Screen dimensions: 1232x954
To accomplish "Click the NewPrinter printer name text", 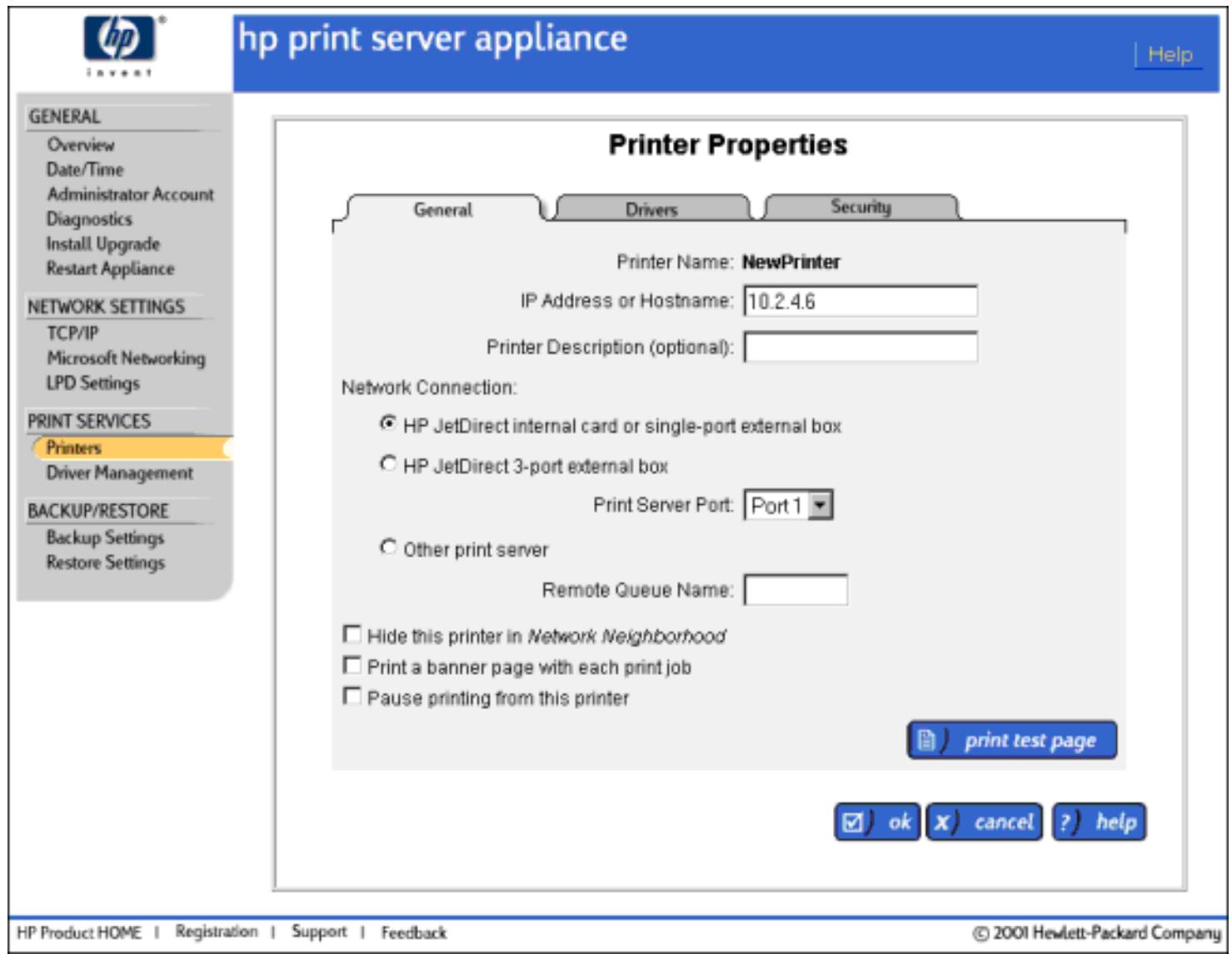I will tap(791, 262).
